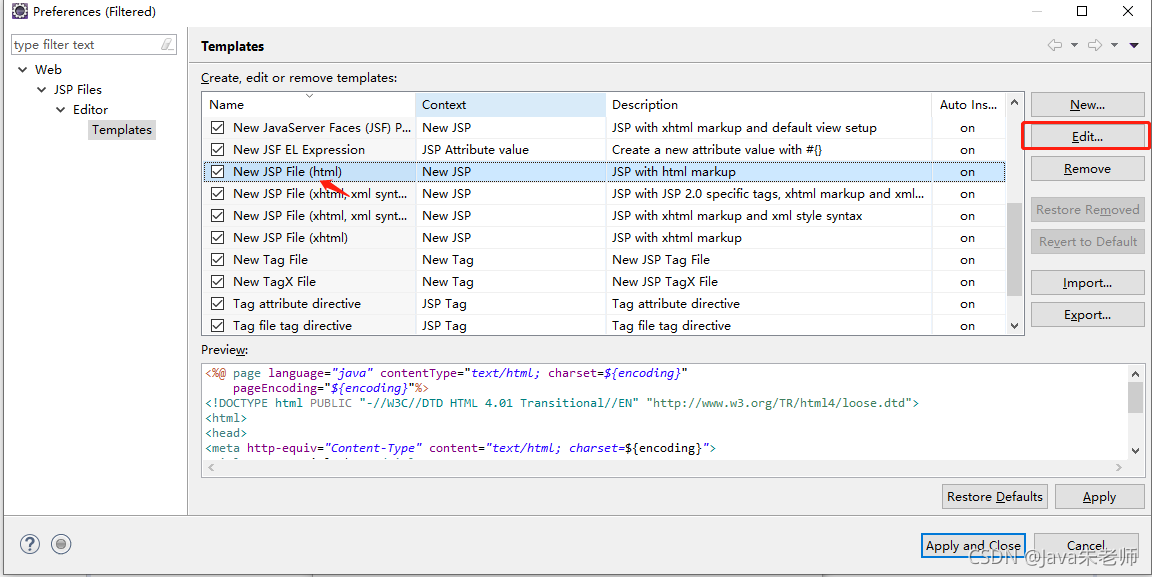Uncheck New JSF EL Expression template

pos(217,149)
